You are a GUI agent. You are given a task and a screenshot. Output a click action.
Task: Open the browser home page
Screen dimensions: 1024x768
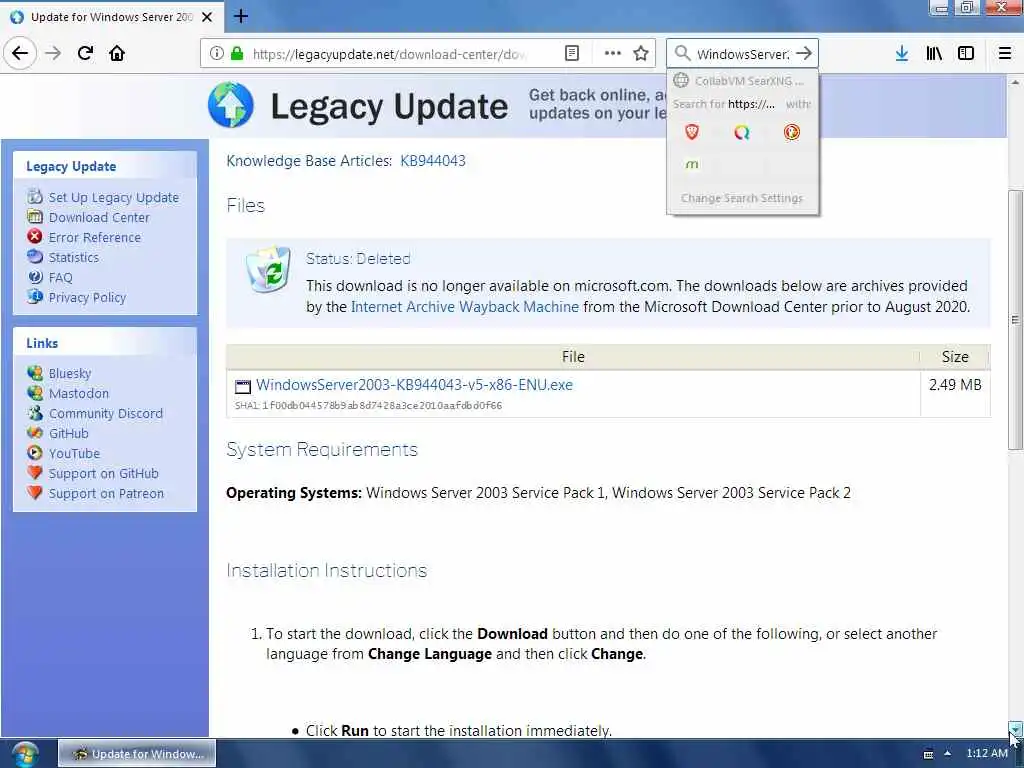[x=117, y=53]
